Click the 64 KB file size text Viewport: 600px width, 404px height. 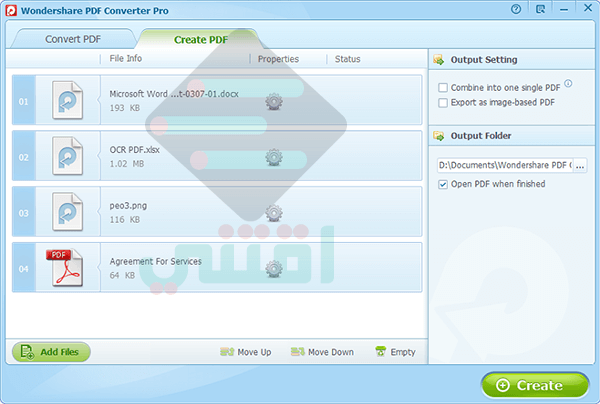(x=122, y=275)
